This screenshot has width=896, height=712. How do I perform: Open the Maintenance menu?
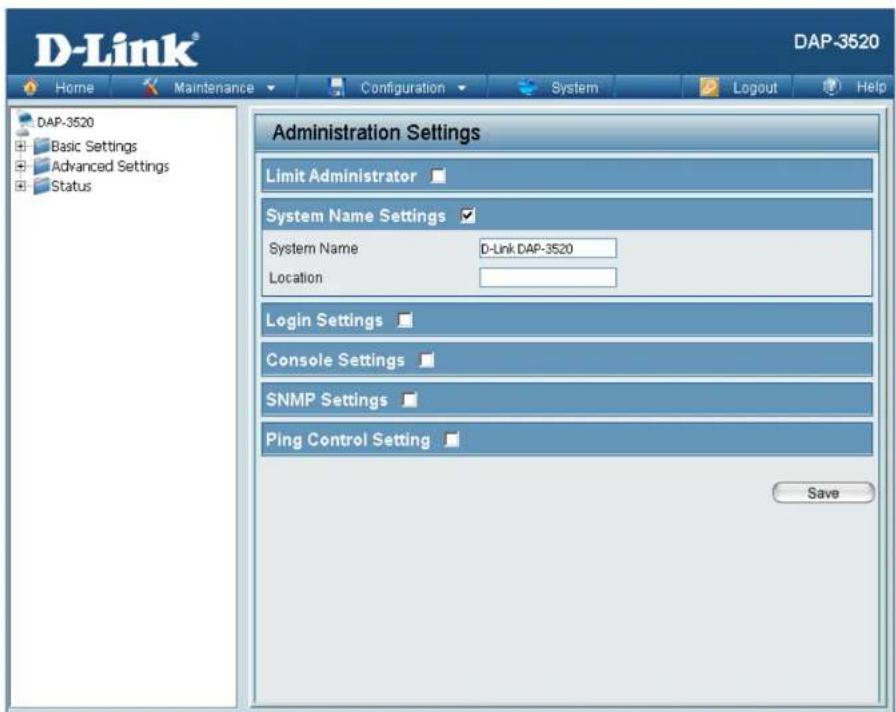tap(214, 87)
